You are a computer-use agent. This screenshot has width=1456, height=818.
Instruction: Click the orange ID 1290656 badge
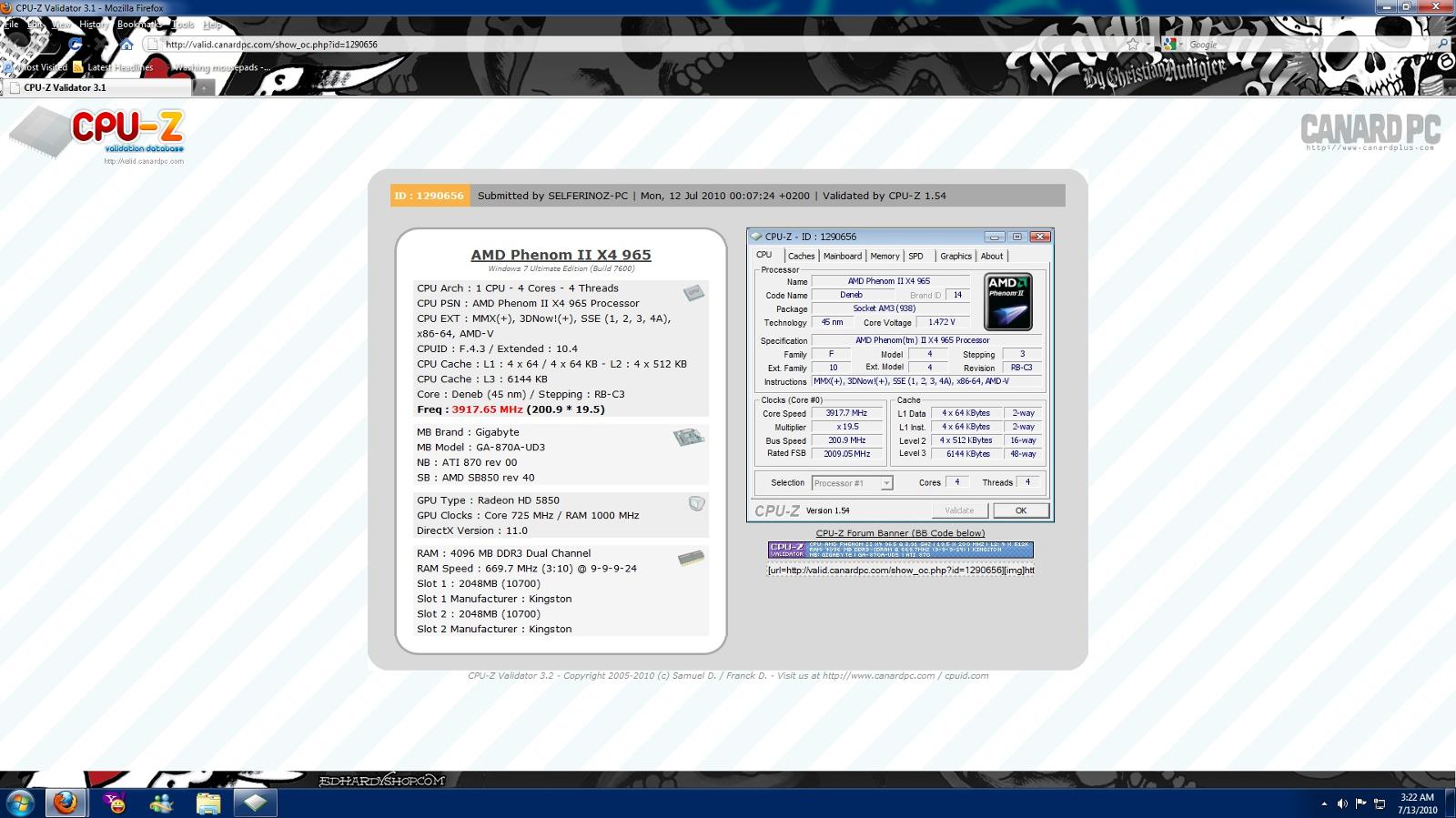click(x=429, y=196)
